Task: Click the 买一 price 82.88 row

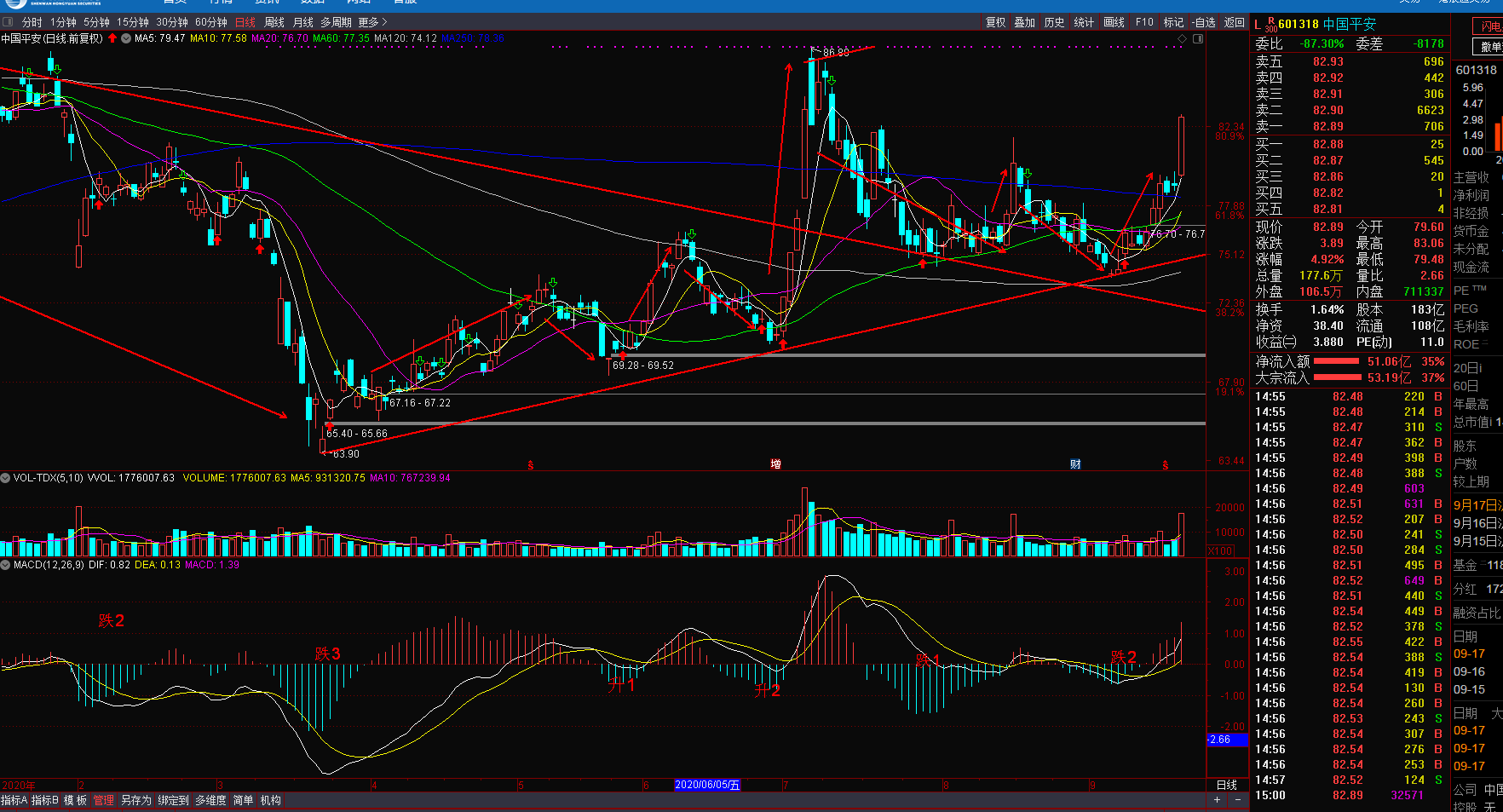Action: point(1350,144)
